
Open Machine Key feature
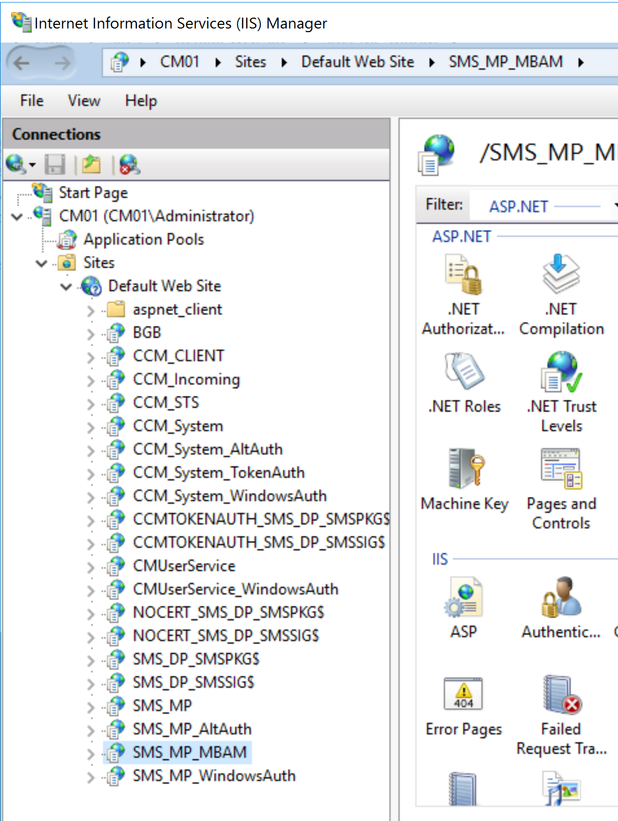[x=465, y=480]
